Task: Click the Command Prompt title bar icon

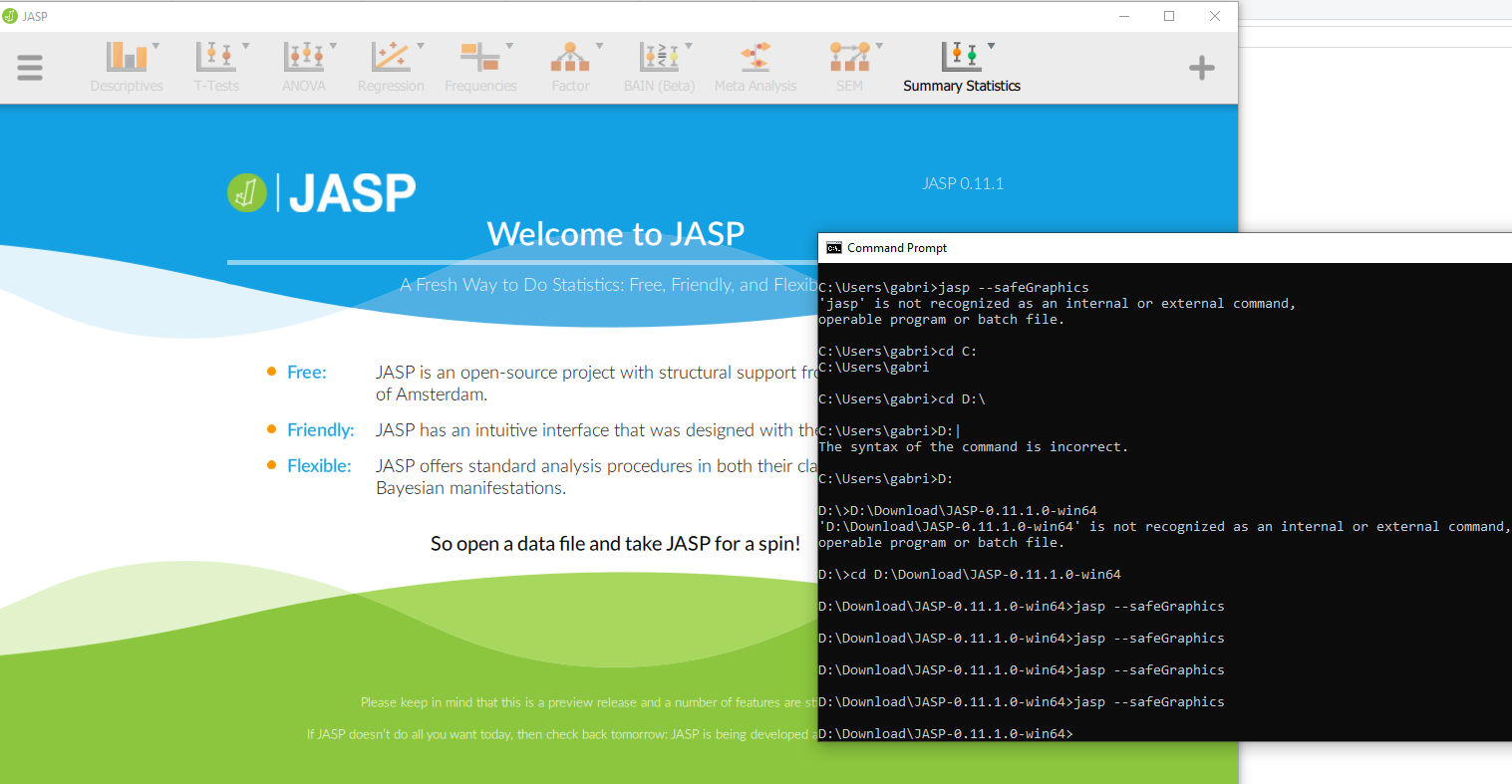Action: pyautogui.click(x=834, y=248)
